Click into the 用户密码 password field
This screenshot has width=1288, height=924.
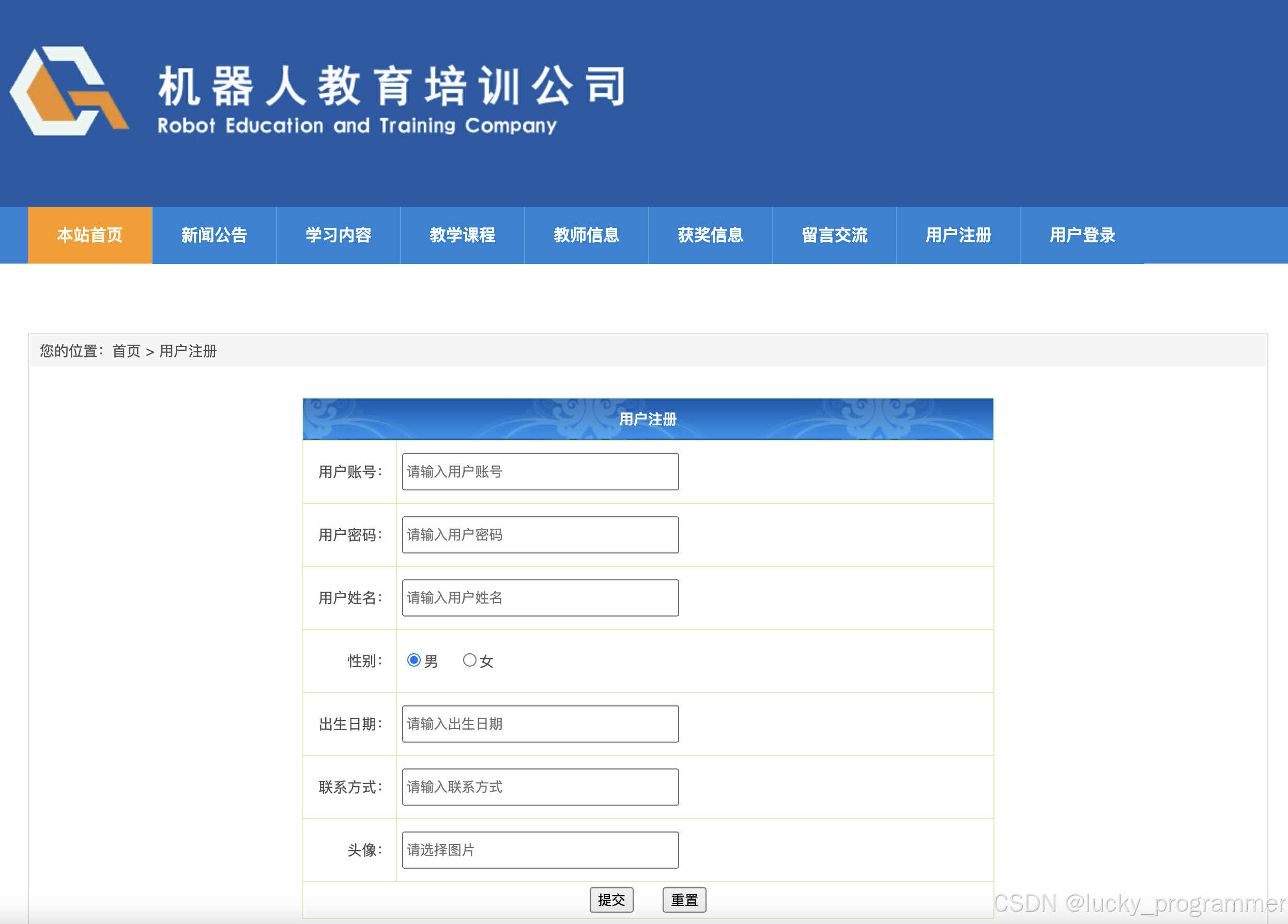tap(540, 534)
